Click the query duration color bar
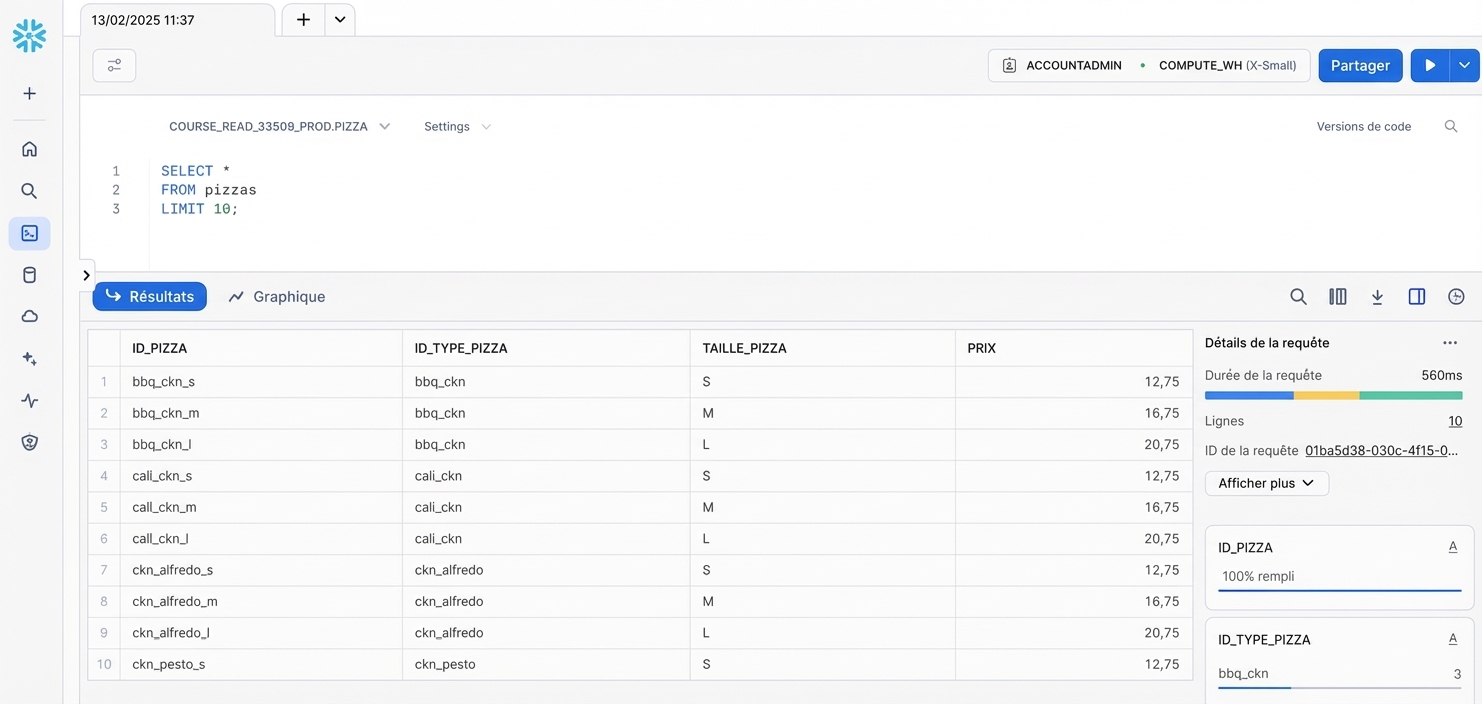This screenshot has width=1482, height=704. (1333, 396)
